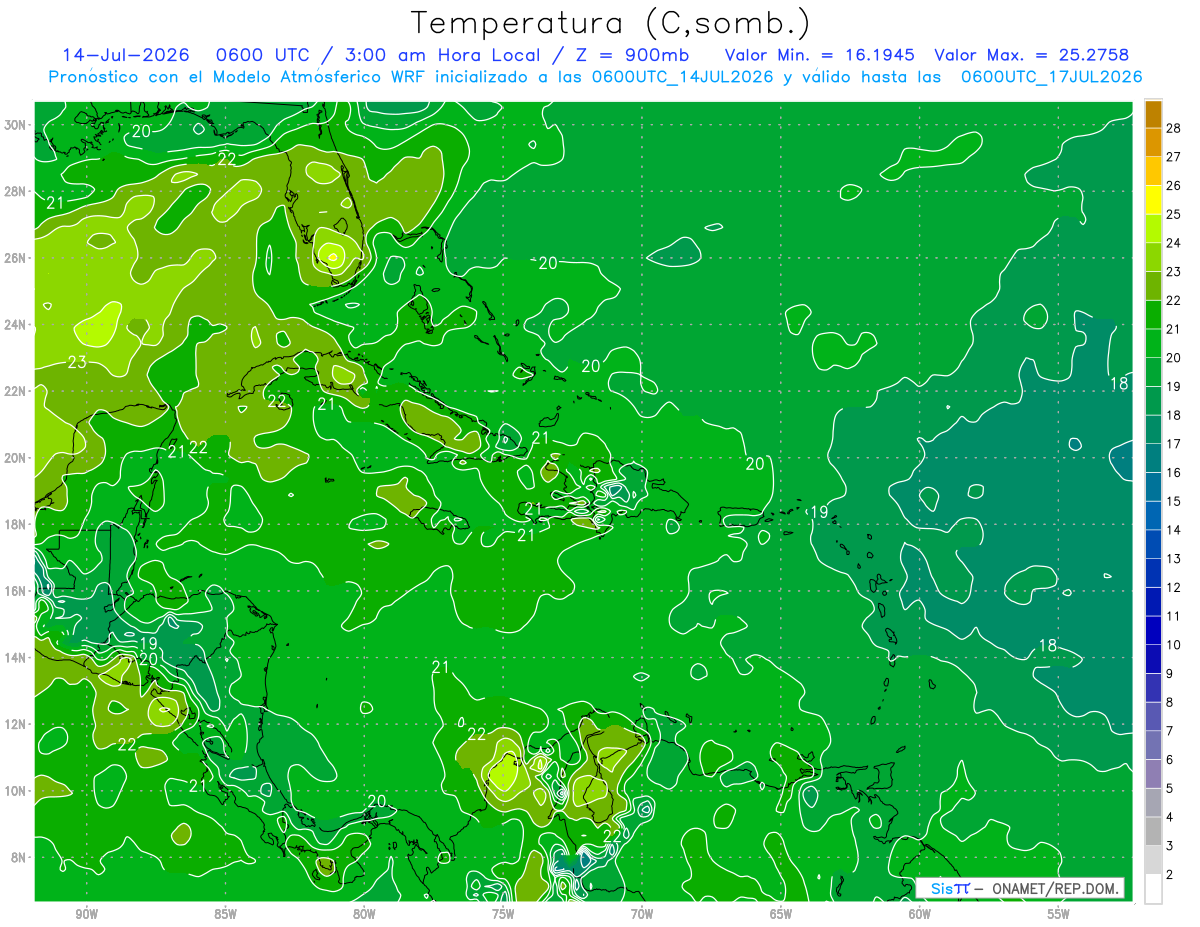Click the 28 label on the color scale
The image size is (1200, 927).
coord(1173,127)
